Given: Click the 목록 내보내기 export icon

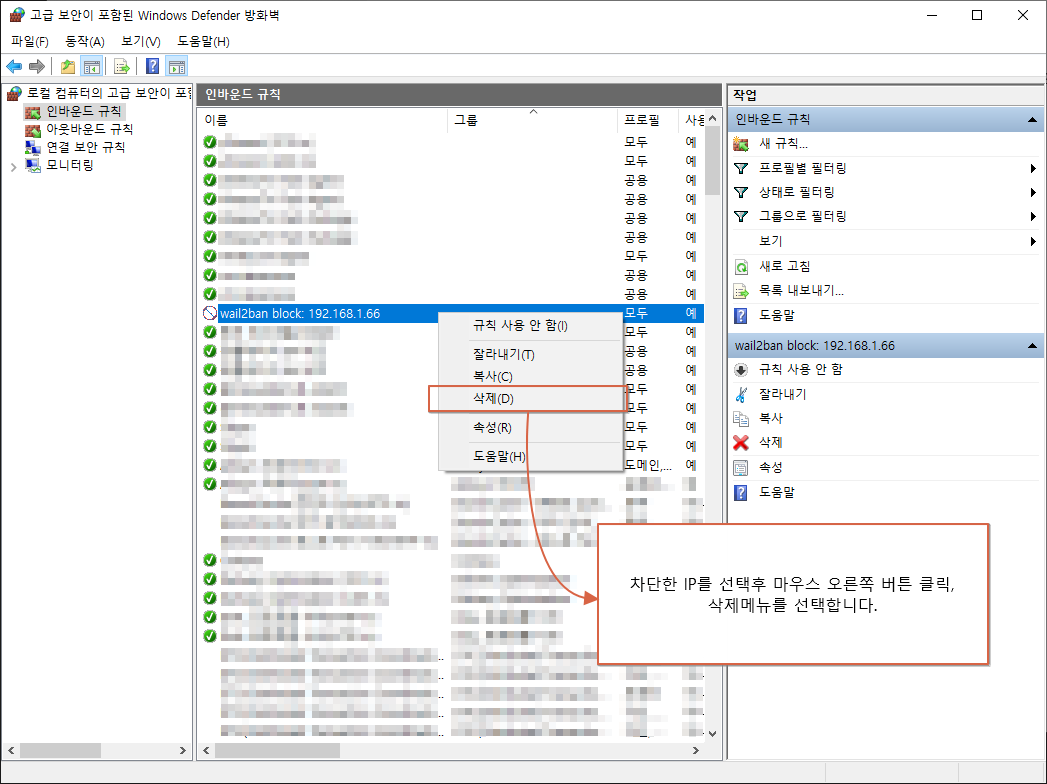Looking at the screenshot, I should (741, 291).
